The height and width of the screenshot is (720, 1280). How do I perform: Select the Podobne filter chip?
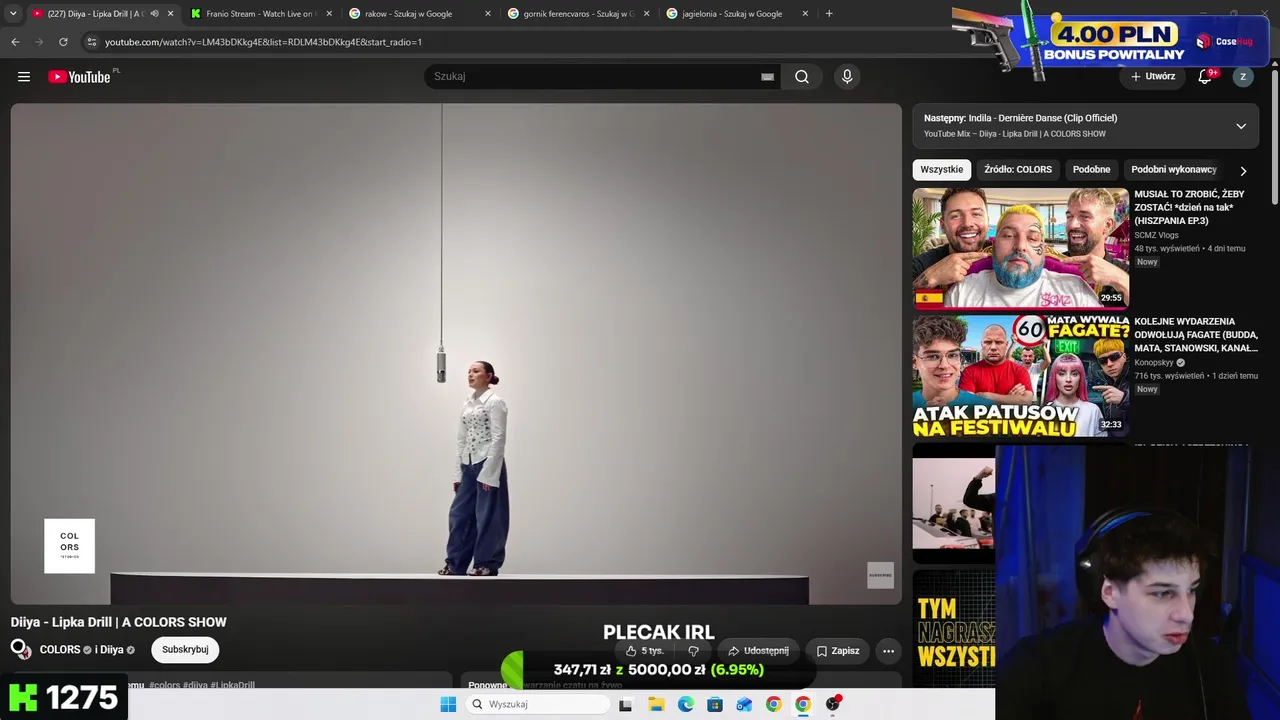click(x=1091, y=170)
